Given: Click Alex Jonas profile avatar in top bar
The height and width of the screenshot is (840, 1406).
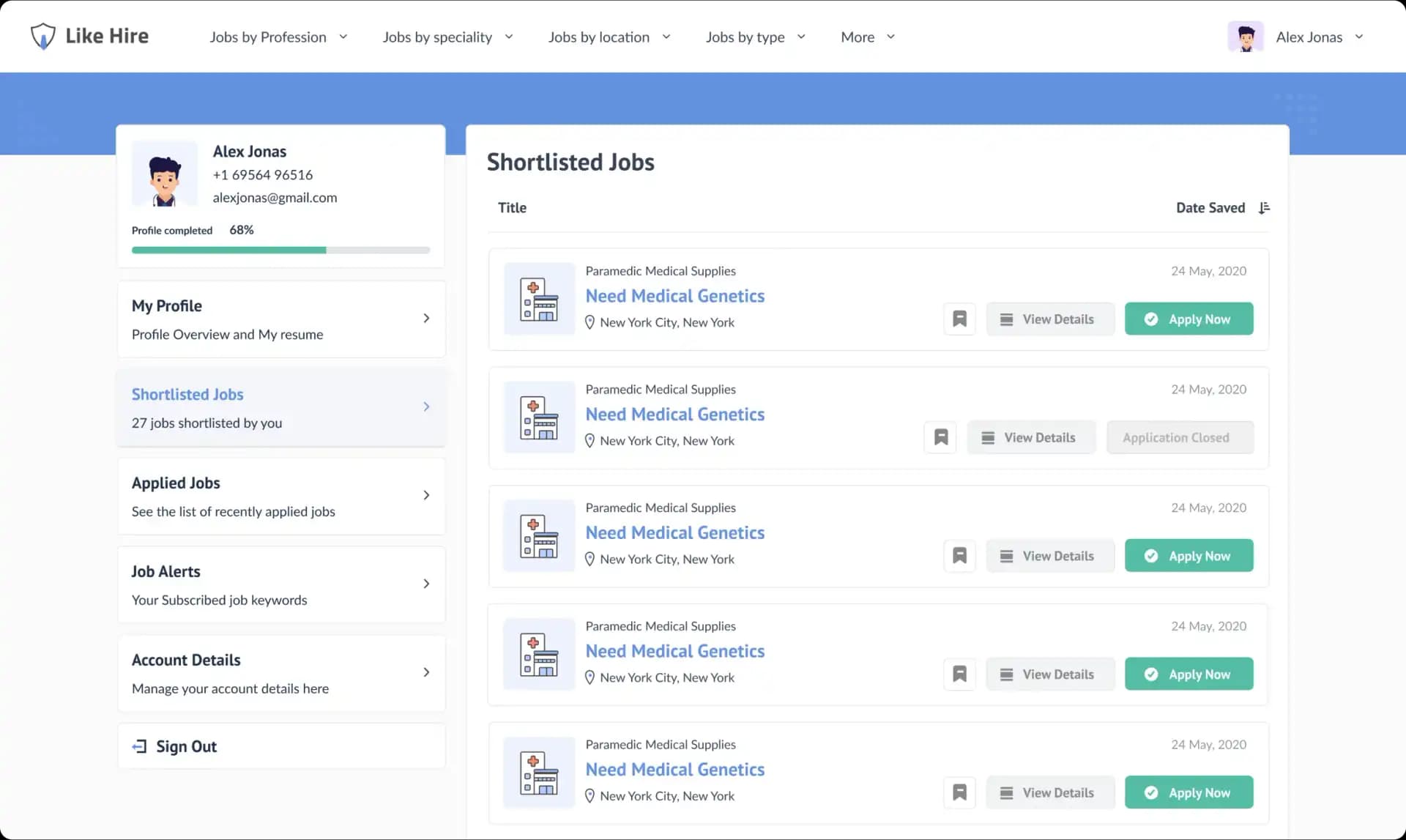Looking at the screenshot, I should [x=1246, y=36].
